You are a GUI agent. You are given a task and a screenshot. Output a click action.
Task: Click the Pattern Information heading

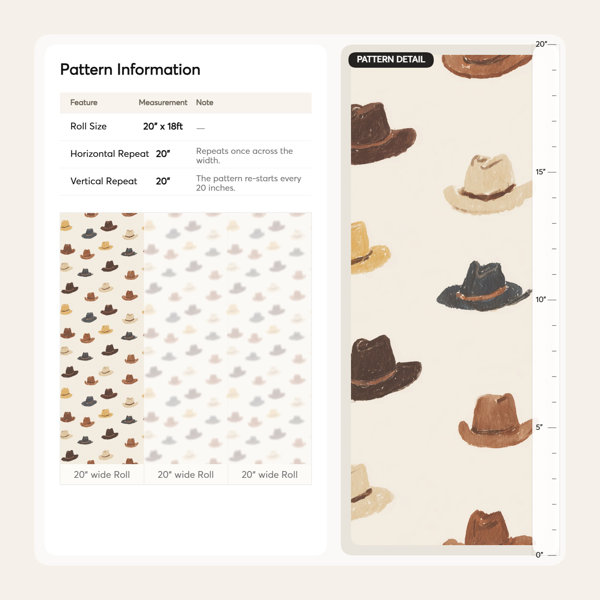pos(130,70)
